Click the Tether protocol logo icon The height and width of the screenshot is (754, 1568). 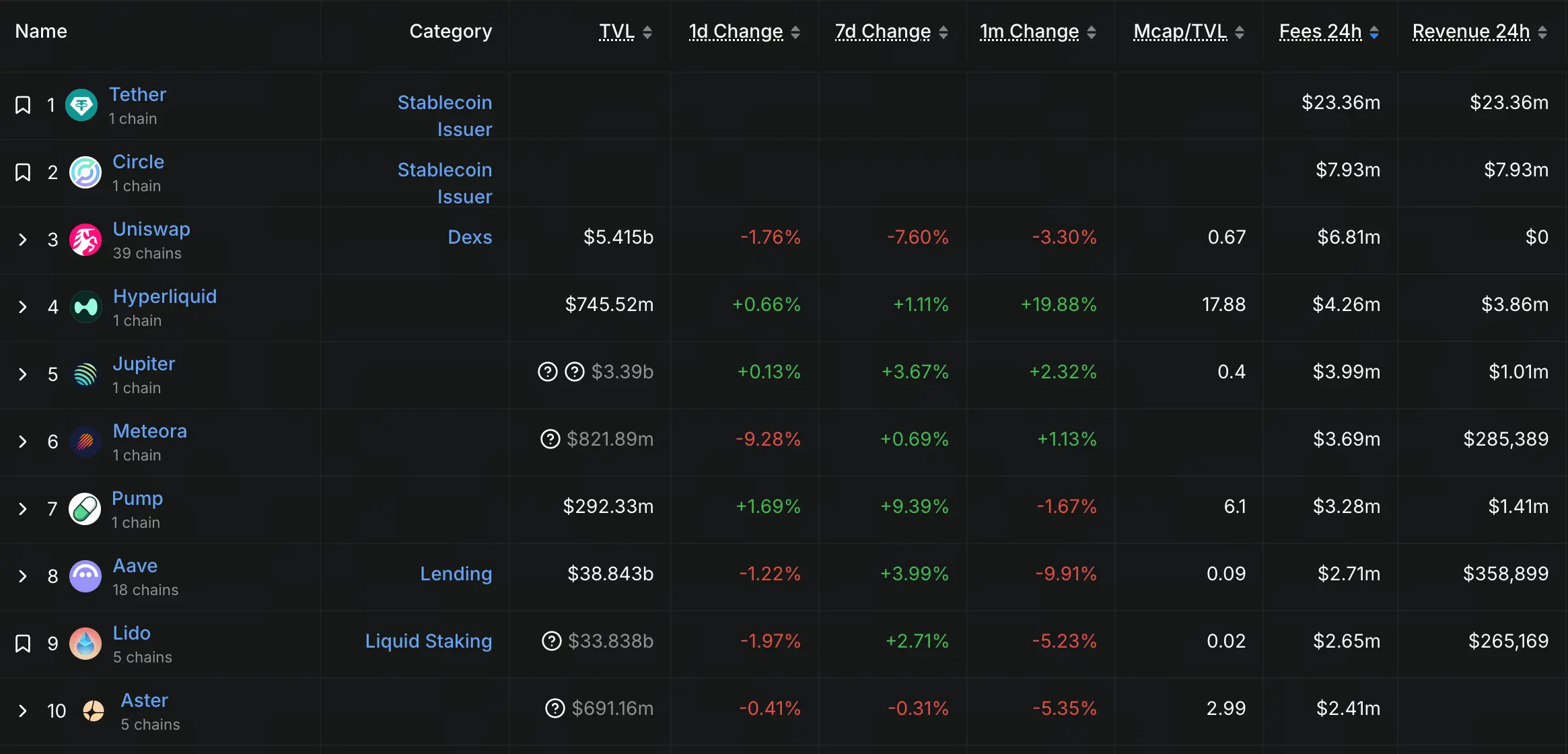81,105
